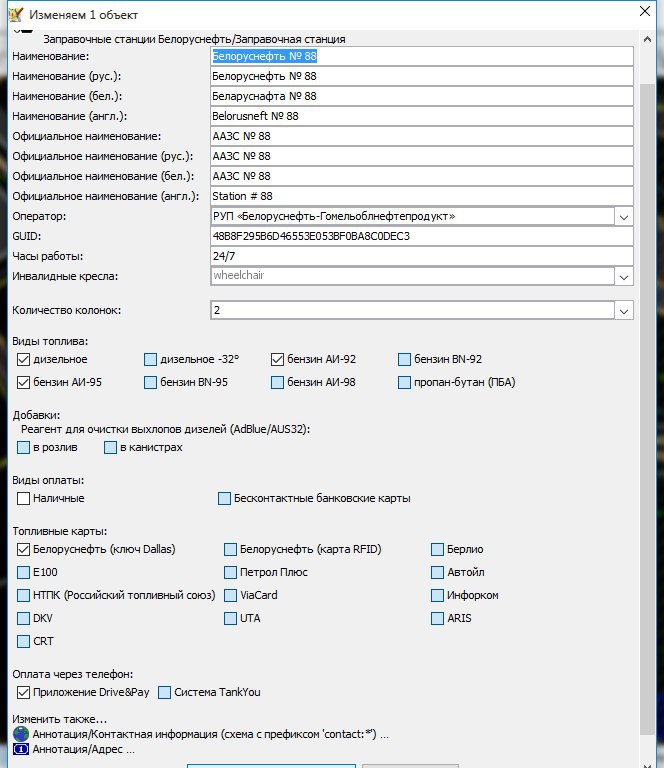Enable the Петрол Плюс checkbox
The height and width of the screenshot is (768, 664).
coord(230,572)
